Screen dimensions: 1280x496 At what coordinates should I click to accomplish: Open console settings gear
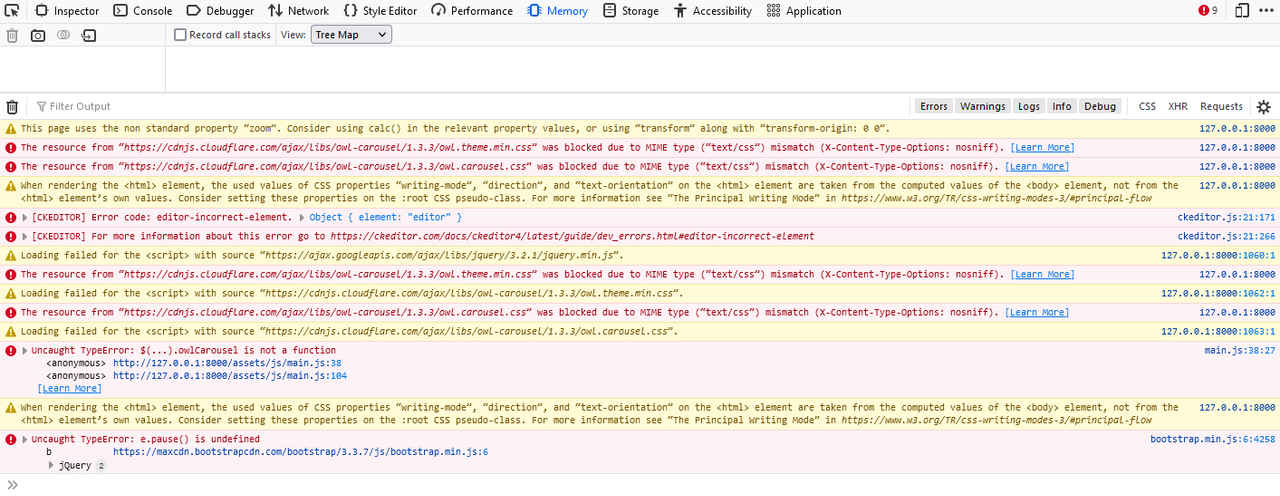point(1264,106)
